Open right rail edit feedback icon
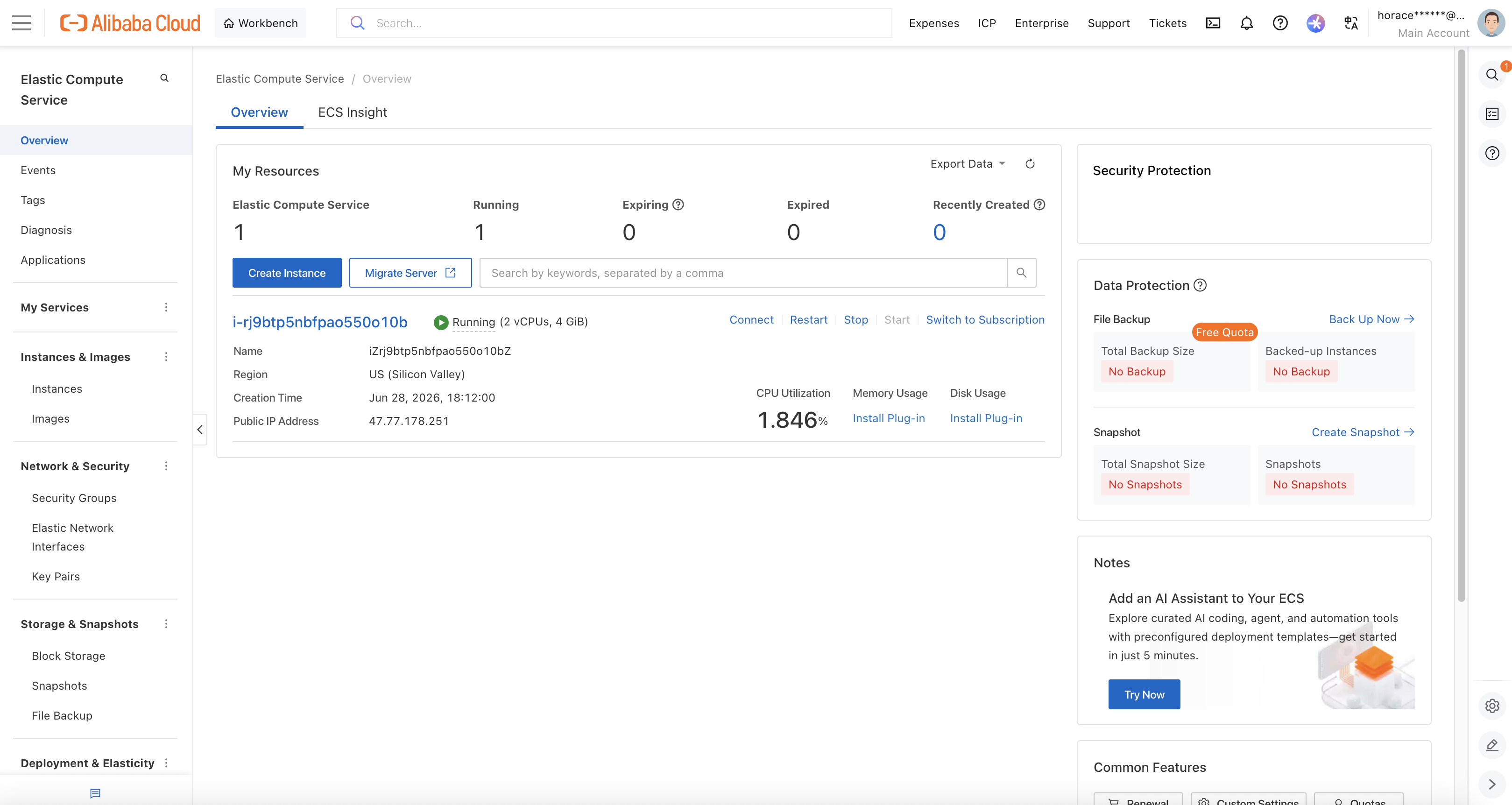The height and width of the screenshot is (805, 1512). pyautogui.click(x=1492, y=745)
